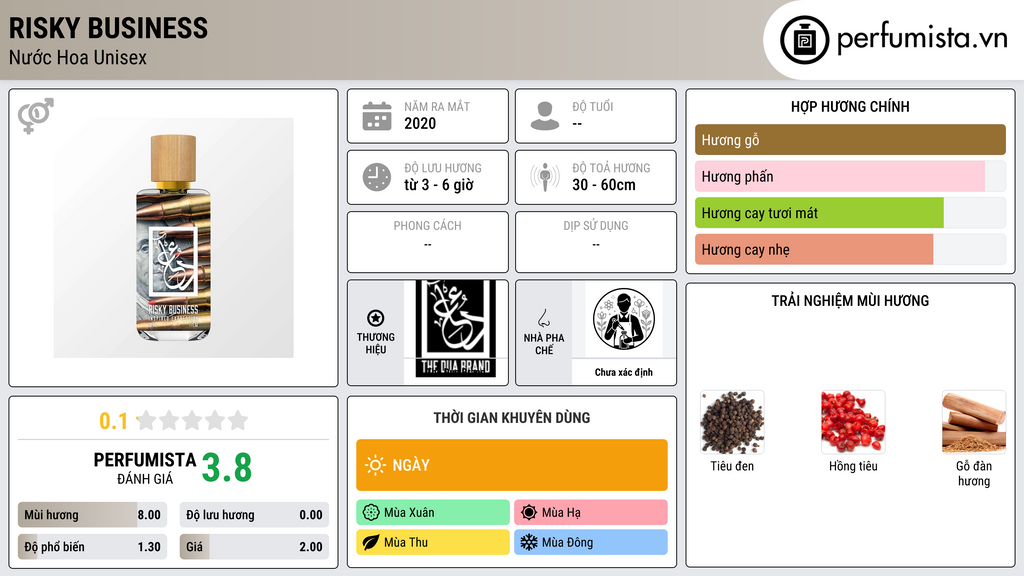This screenshot has height=576, width=1024.
Task: Click the THỜI GIAN KHUYÊN DÙNG heading
Action: click(x=512, y=418)
